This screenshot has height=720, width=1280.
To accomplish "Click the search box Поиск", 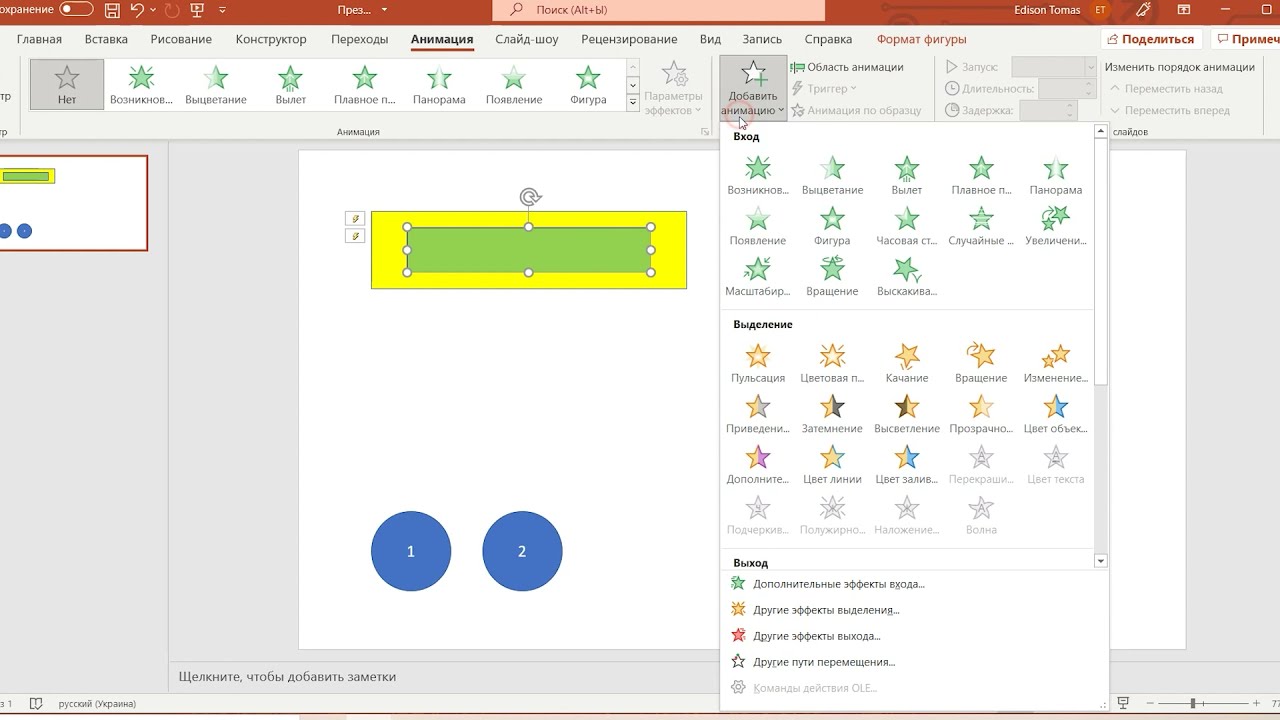I will pyautogui.click(x=660, y=10).
